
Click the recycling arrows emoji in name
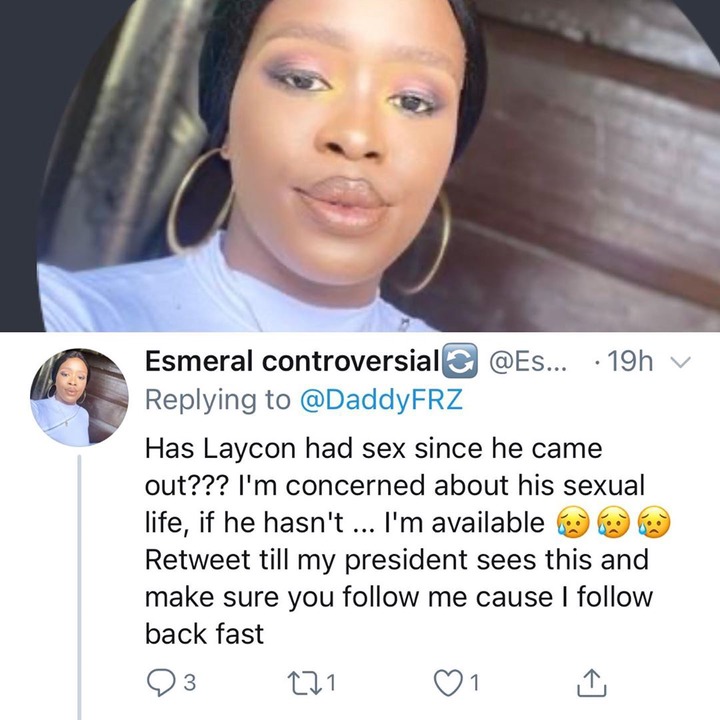tap(460, 360)
